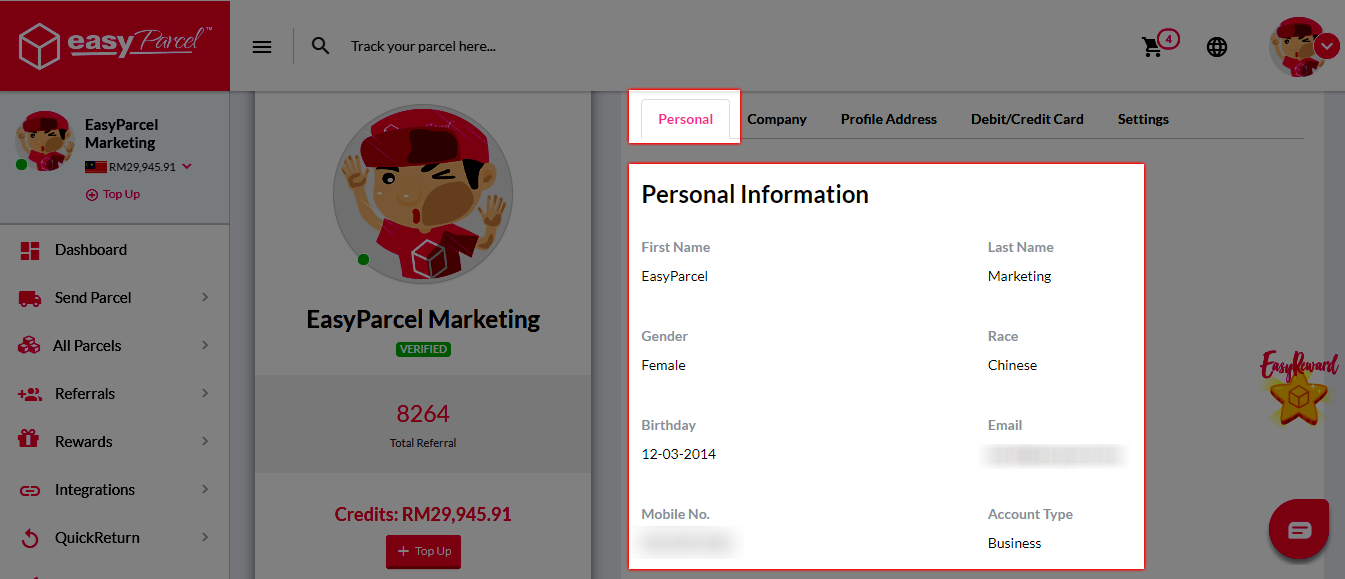Image resolution: width=1345 pixels, height=579 pixels.
Task: Click the QuickReturn arrow icon
Action: [30, 538]
